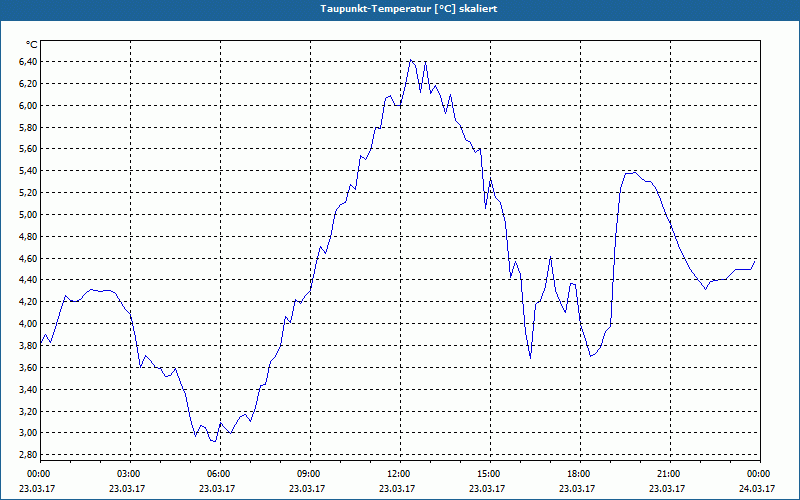This screenshot has height=500, width=800.
Task: Click the 18:00 x-axis time
Action: pyautogui.click(x=580, y=474)
